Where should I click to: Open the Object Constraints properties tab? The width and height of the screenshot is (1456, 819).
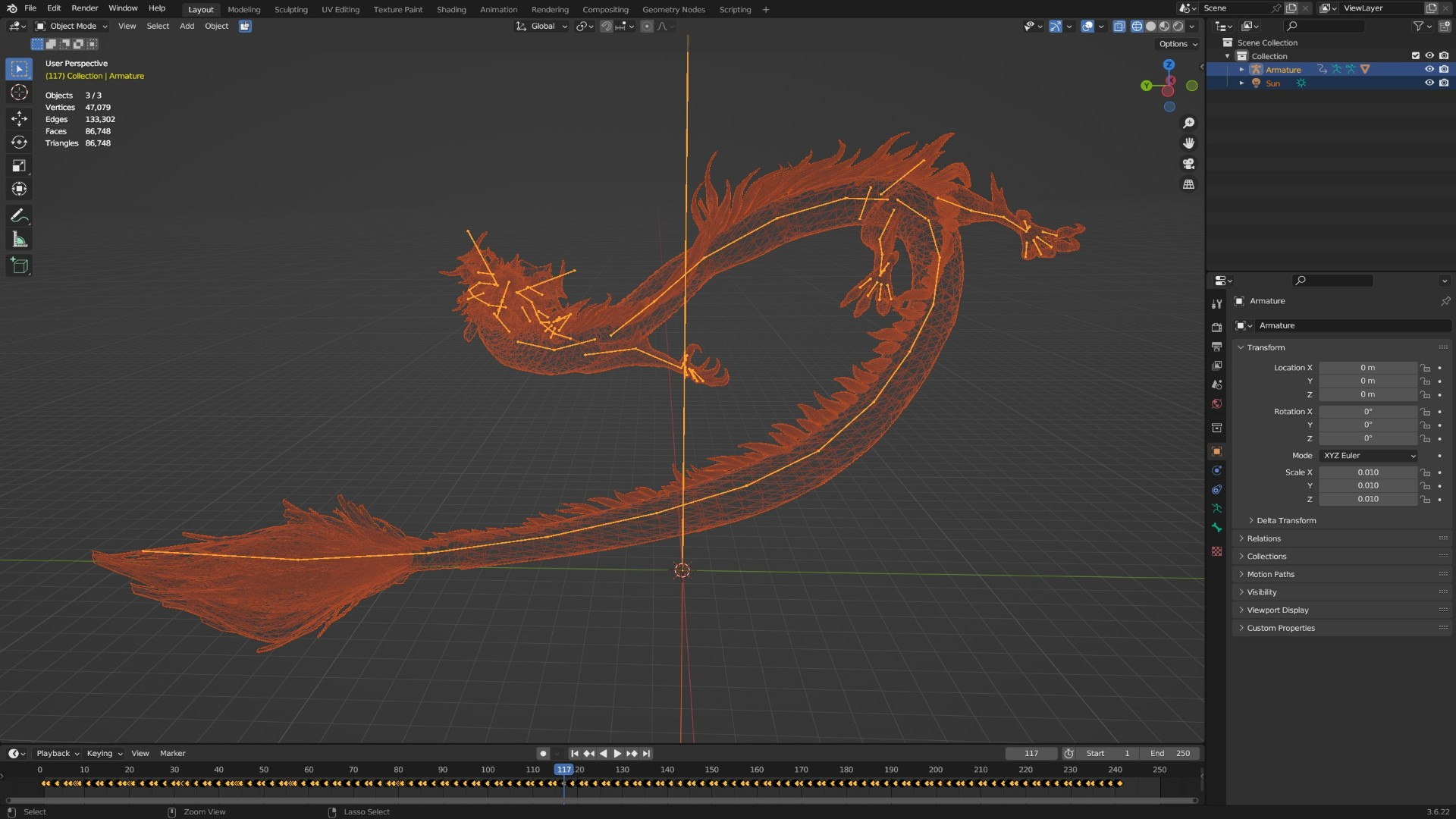(x=1216, y=489)
